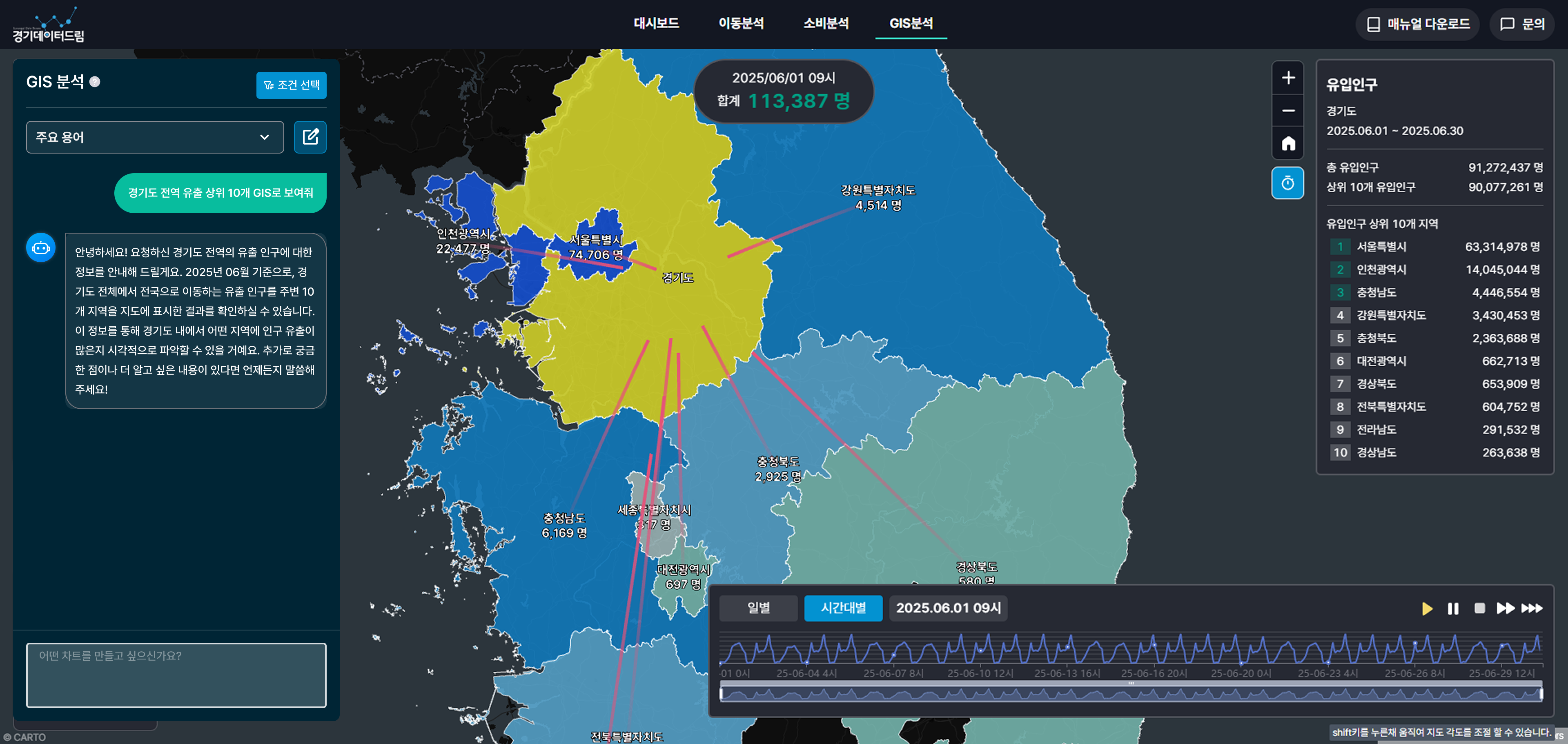This screenshot has height=744, width=1568.
Task: Click 인천광역시 22,477 명 map label
Action: coord(463,241)
